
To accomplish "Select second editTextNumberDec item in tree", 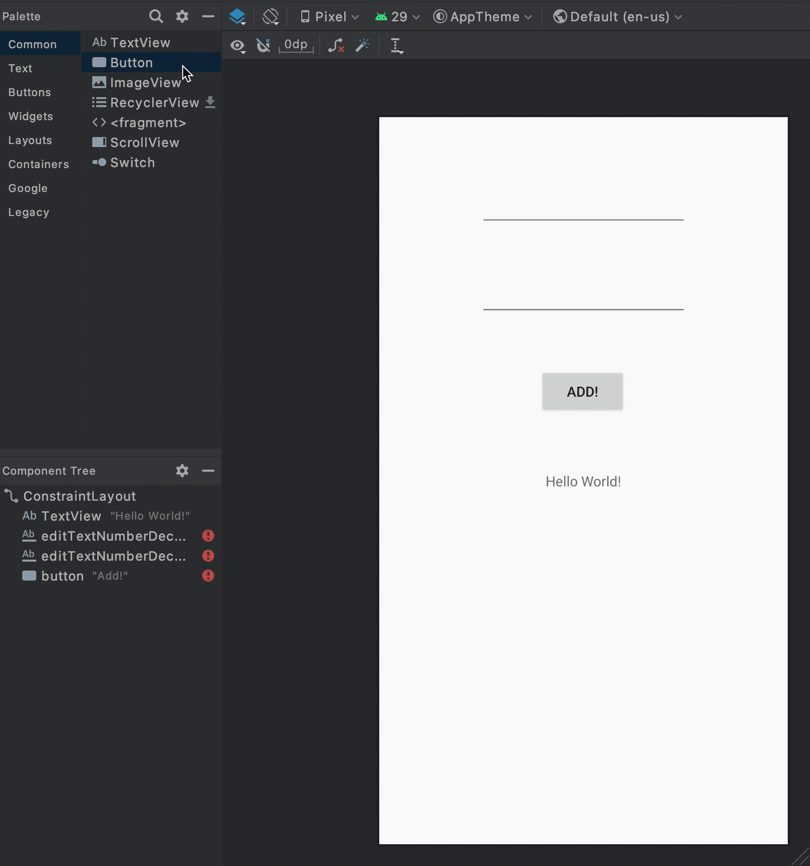I will click(x=110, y=556).
